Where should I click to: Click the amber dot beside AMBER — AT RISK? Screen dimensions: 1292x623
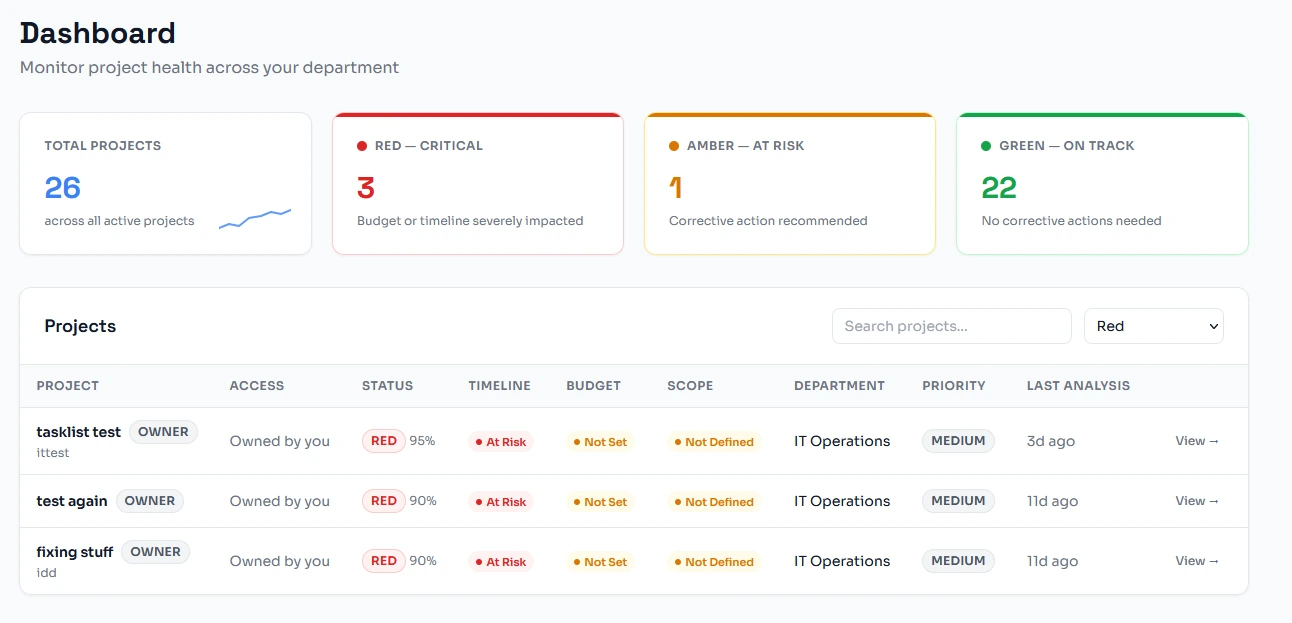pyautogui.click(x=674, y=146)
